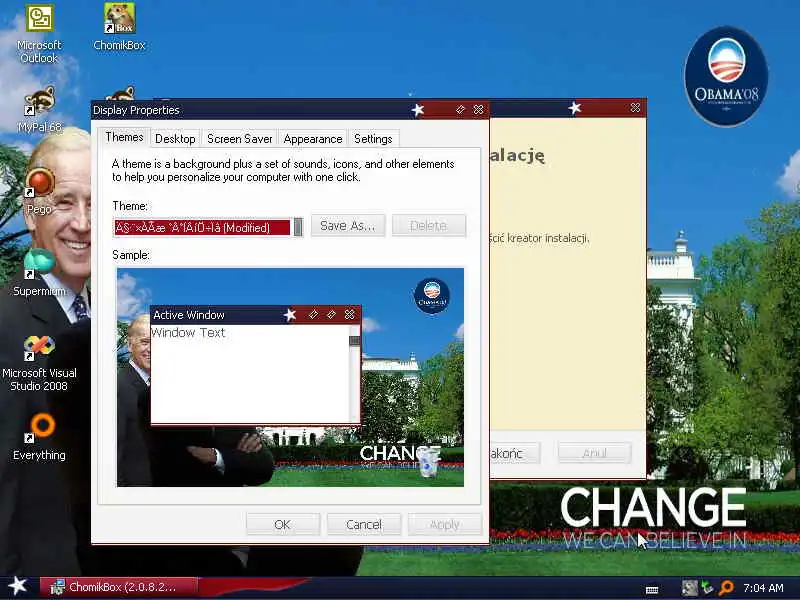This screenshot has width=800, height=600.
Task: Open the Screen Saver tab
Action: coord(239,139)
